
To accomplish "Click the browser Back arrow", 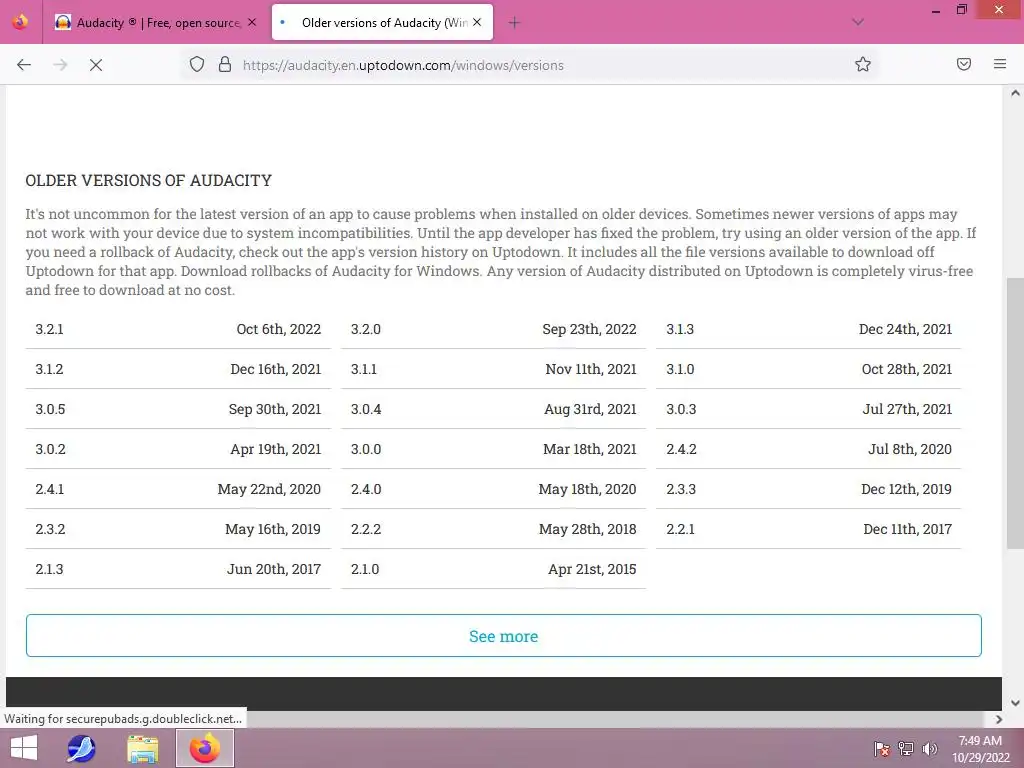I will 24,65.
